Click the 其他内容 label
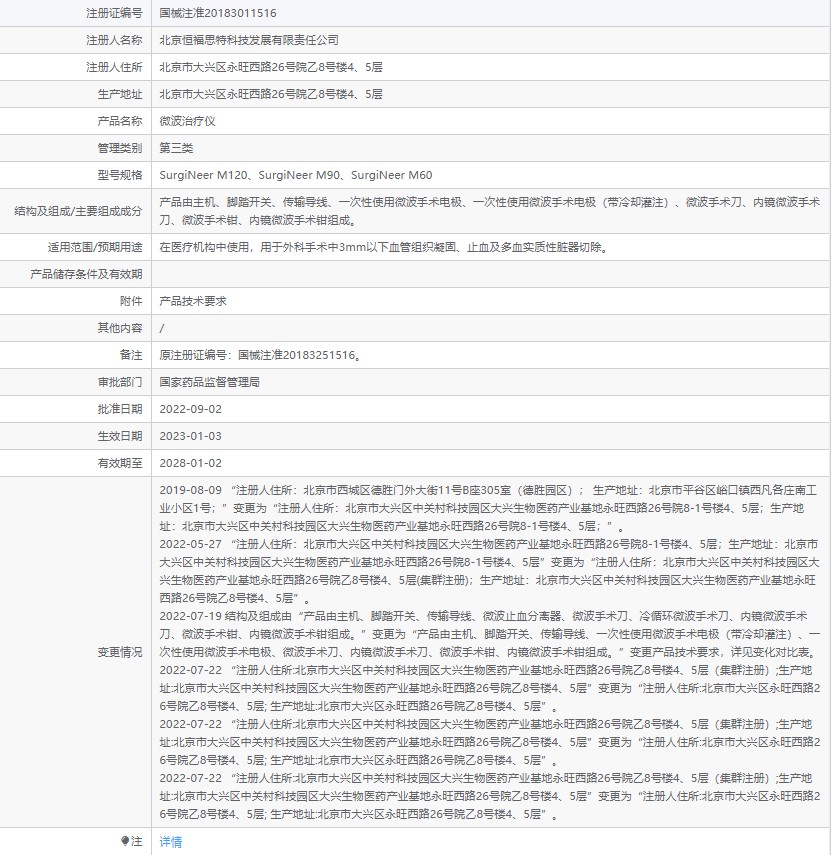Screen dimensions: 831x855 point(120,328)
